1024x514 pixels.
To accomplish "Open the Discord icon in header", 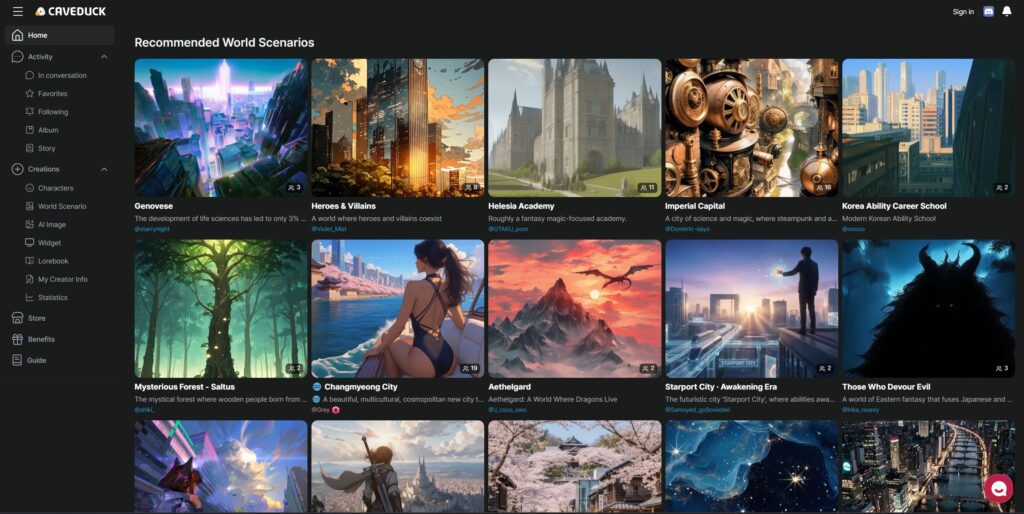I will 988,11.
